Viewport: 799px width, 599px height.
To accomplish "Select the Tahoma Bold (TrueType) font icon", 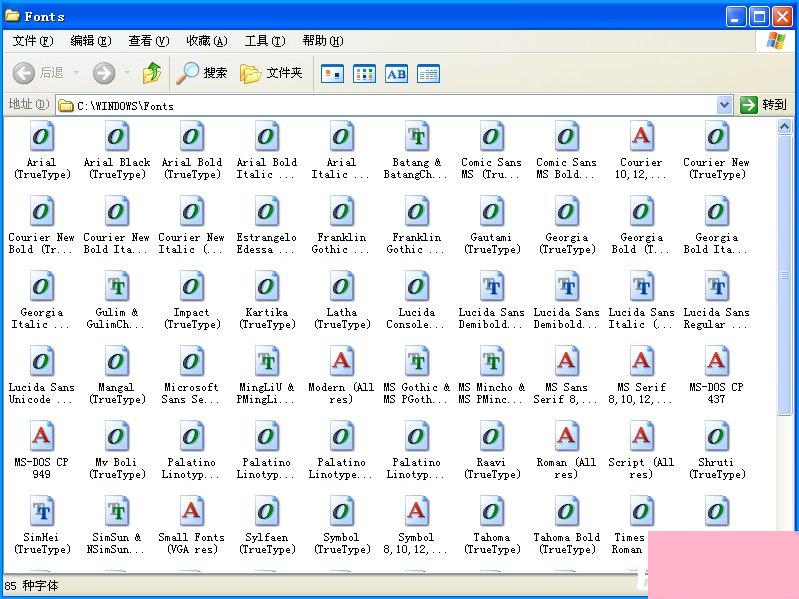I will tap(567, 511).
